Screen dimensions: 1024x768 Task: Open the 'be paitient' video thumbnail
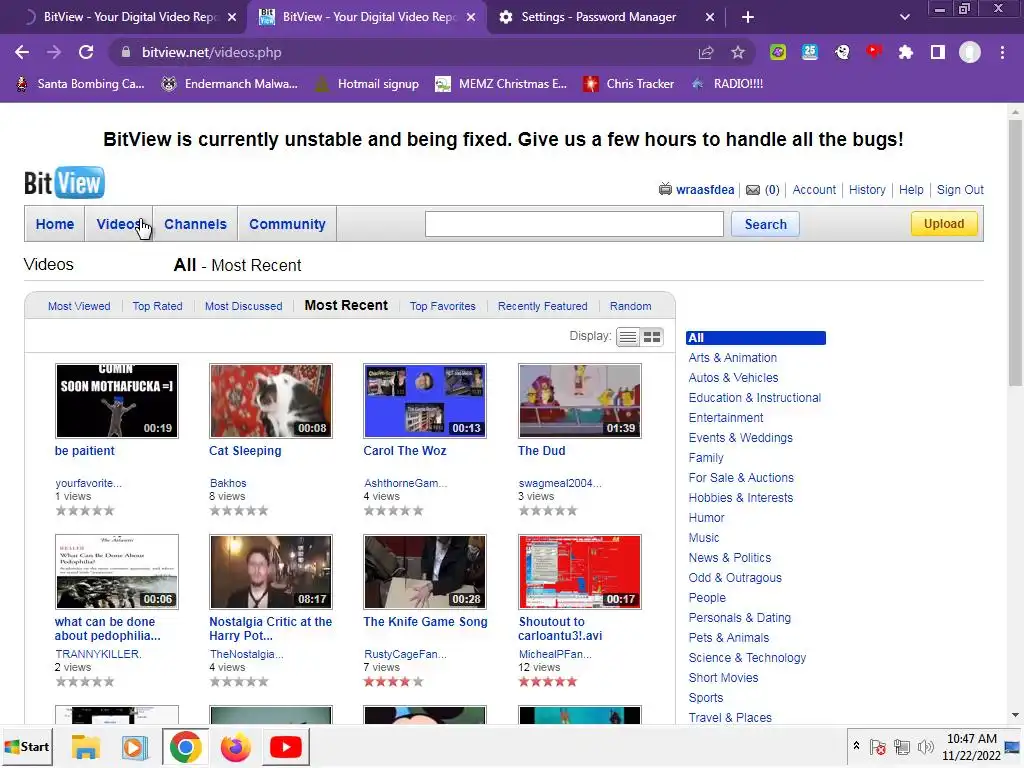[117, 401]
